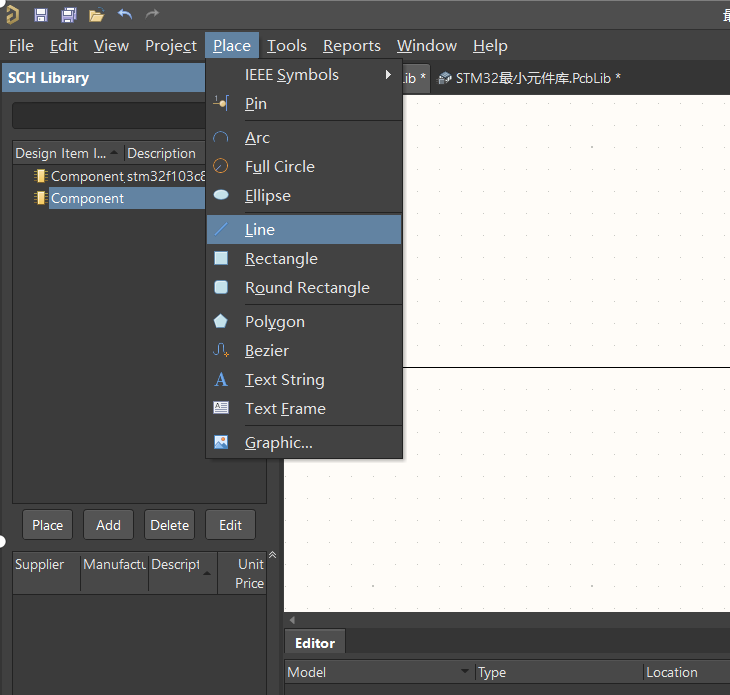Expand the IEEE Symbols submenu arrow

pos(388,74)
